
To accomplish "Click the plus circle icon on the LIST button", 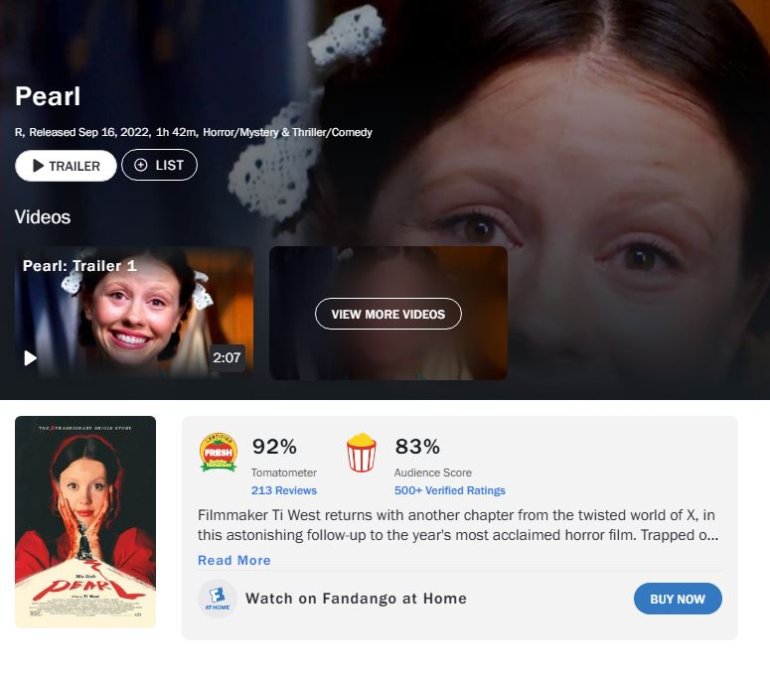I will 141,165.
